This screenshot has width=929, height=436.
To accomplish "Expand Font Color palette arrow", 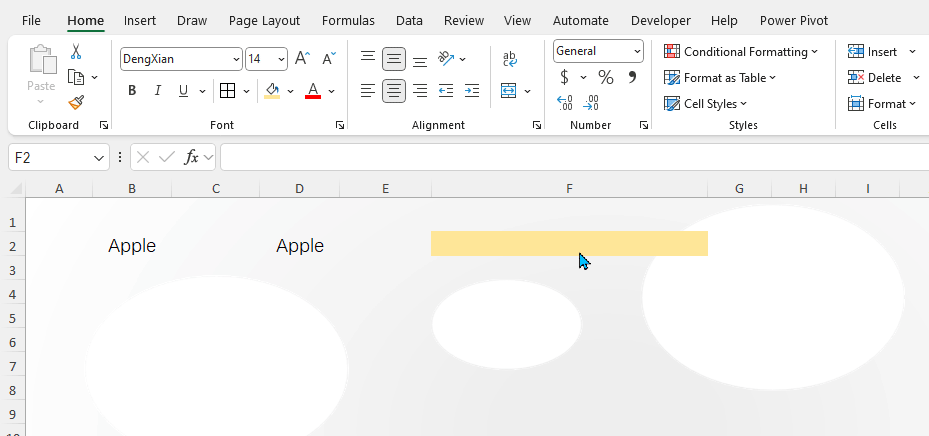I will point(331,91).
